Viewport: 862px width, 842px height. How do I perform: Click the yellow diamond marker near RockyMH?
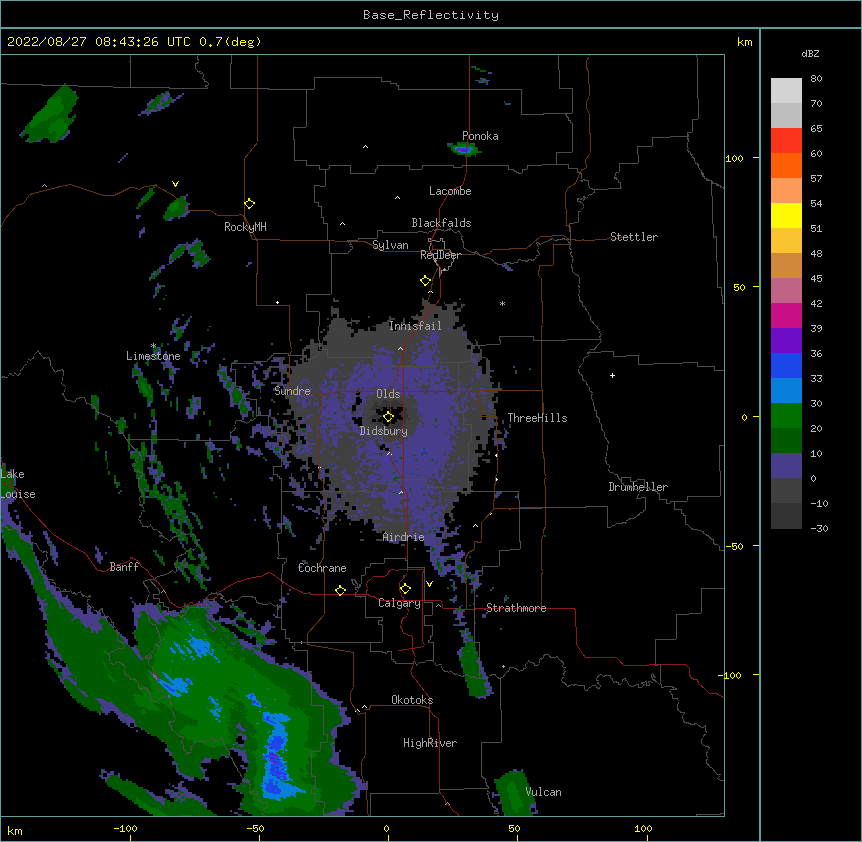pos(249,204)
